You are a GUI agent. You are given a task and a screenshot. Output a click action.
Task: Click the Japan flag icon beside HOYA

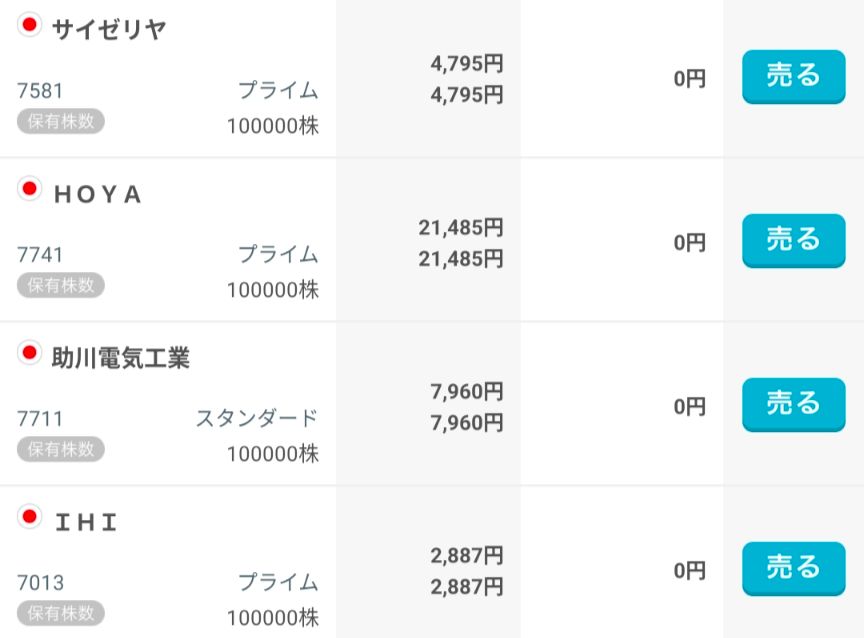[29, 189]
